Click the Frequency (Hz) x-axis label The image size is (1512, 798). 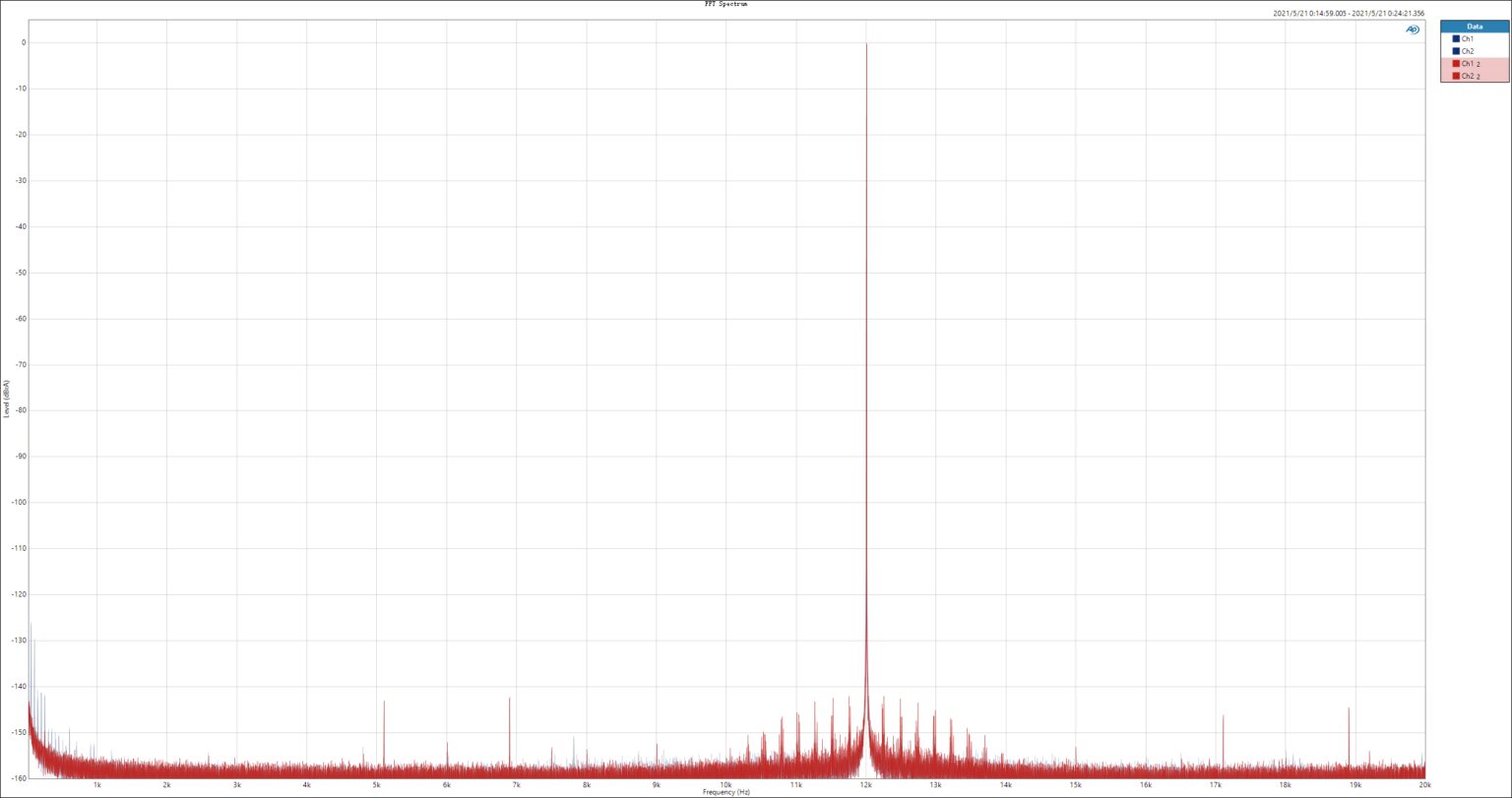click(726, 792)
